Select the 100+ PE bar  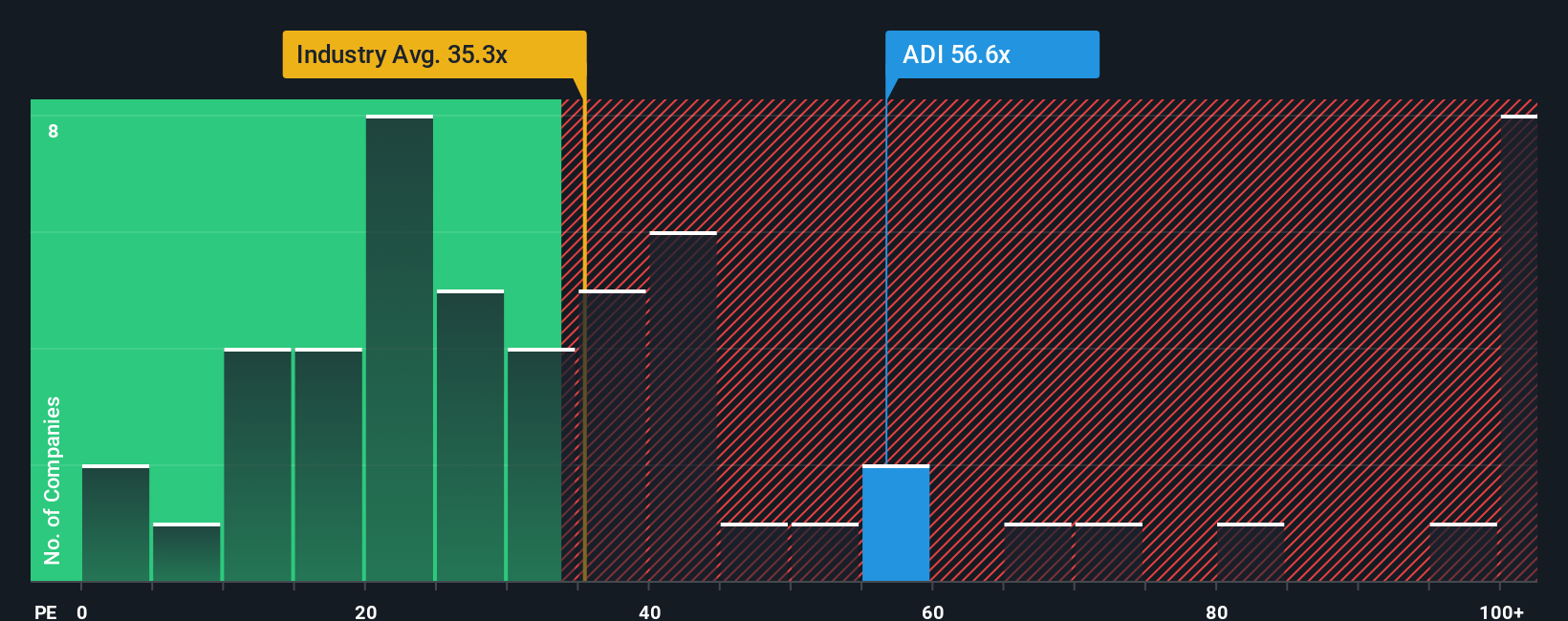[1519, 349]
